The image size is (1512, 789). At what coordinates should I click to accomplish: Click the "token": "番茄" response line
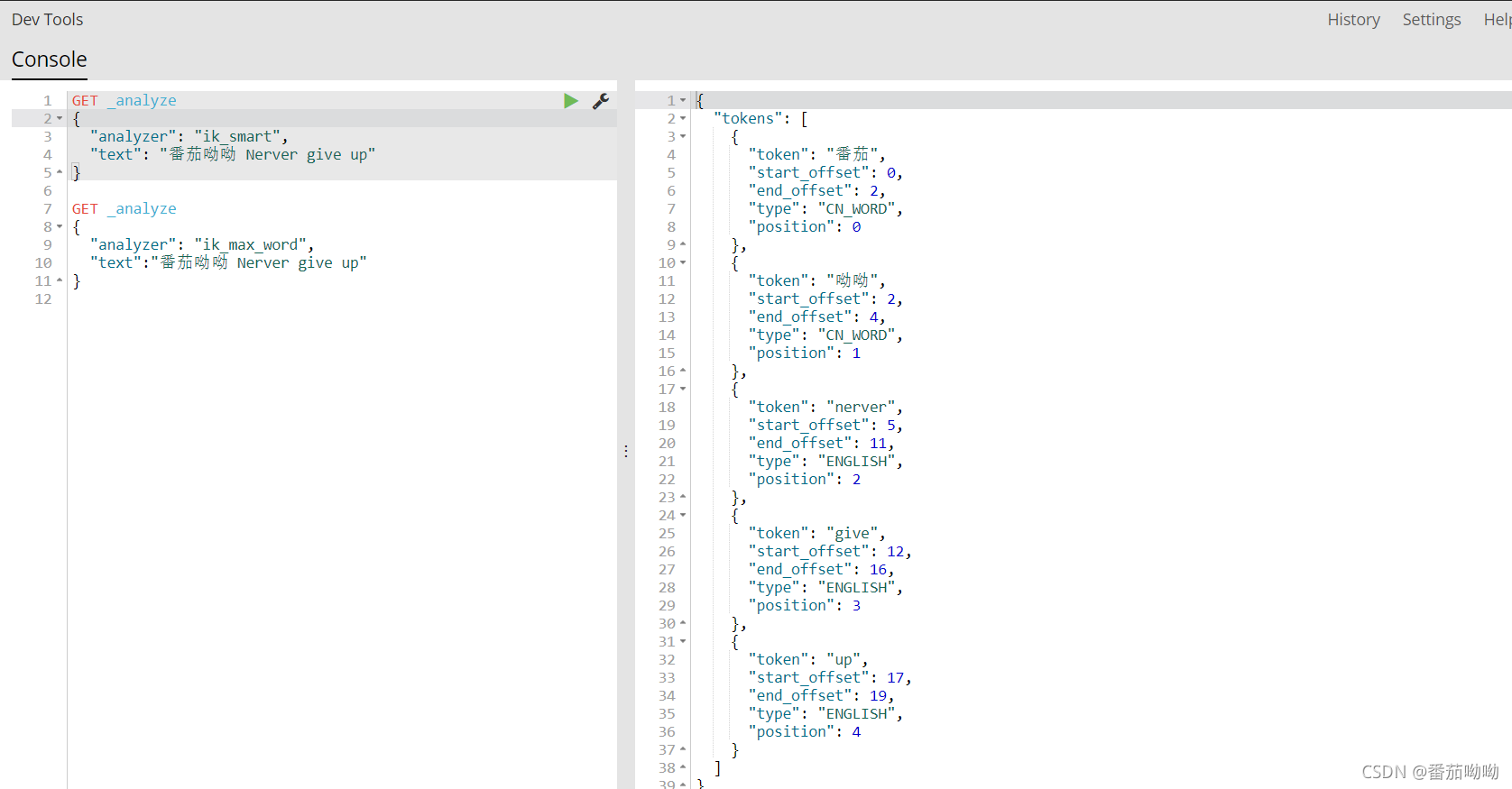pyautogui.click(x=816, y=154)
